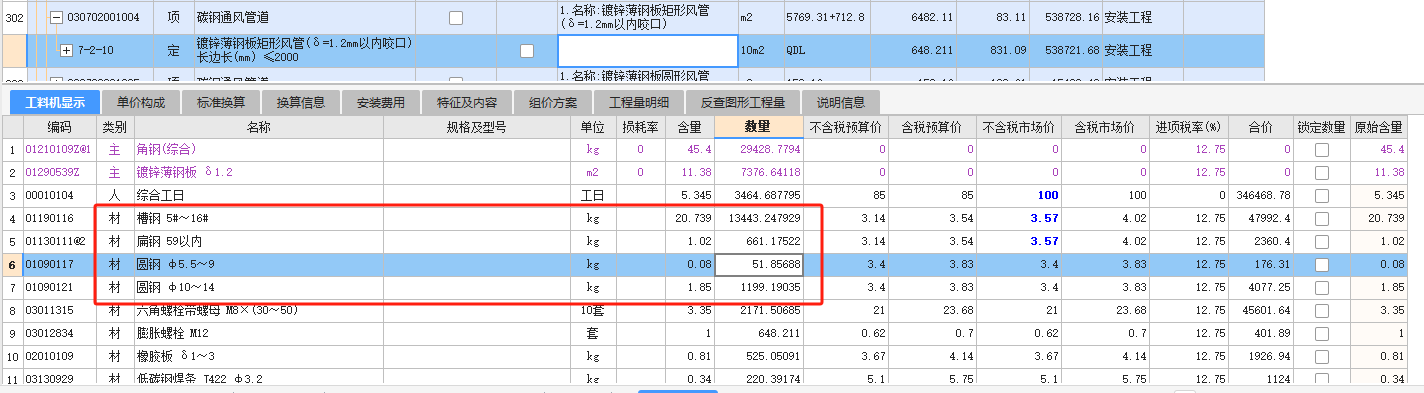Toggle 锁定数量 checkbox for 圆钢 φ10~14

[1322, 287]
